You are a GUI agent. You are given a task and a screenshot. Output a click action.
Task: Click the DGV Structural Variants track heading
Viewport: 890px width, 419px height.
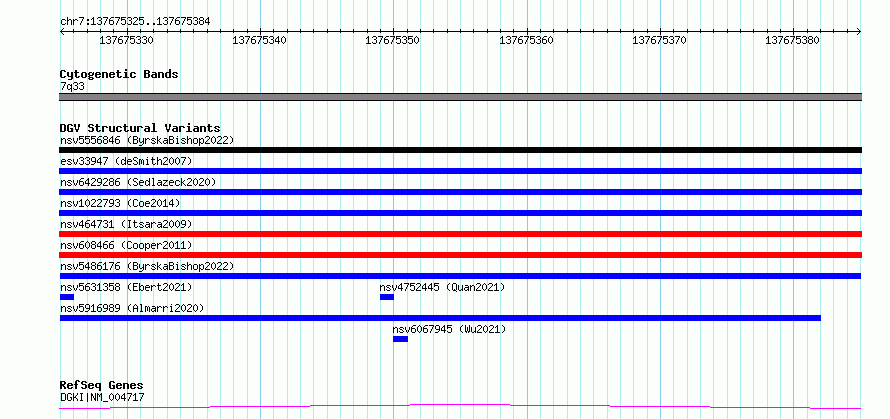pos(140,128)
